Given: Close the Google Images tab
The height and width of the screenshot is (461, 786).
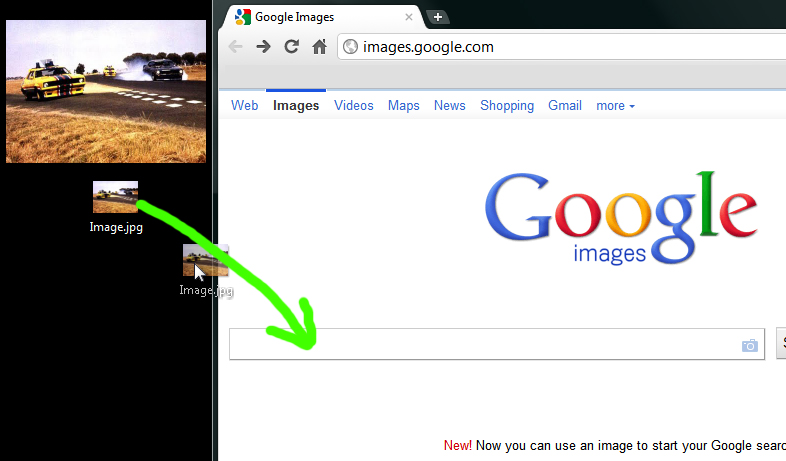Looking at the screenshot, I should [x=409, y=17].
